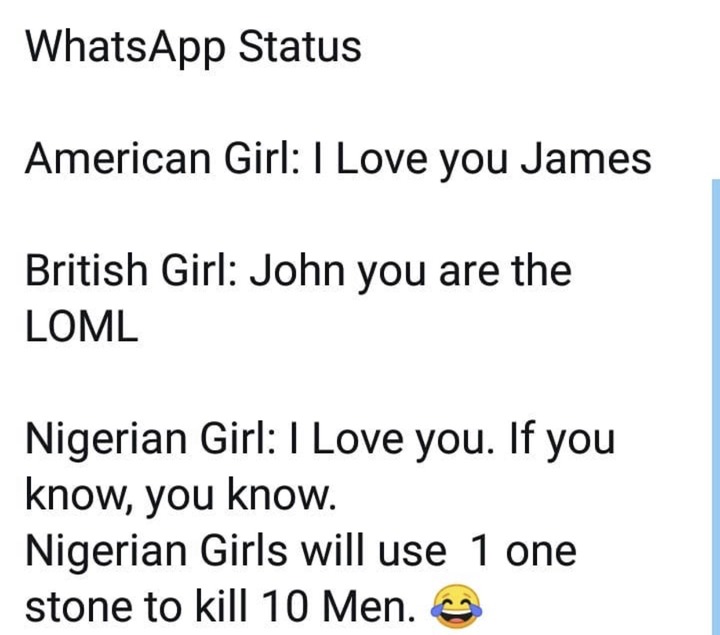Click "Nigerian Girls will use" text
The width and height of the screenshot is (720, 635).
point(236,550)
